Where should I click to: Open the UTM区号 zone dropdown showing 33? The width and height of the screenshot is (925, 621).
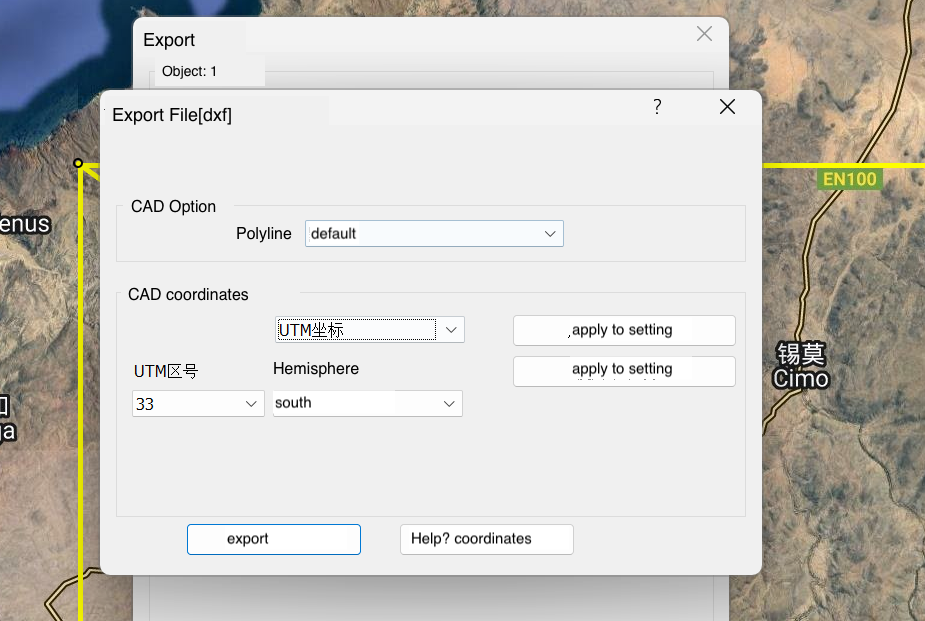[198, 404]
